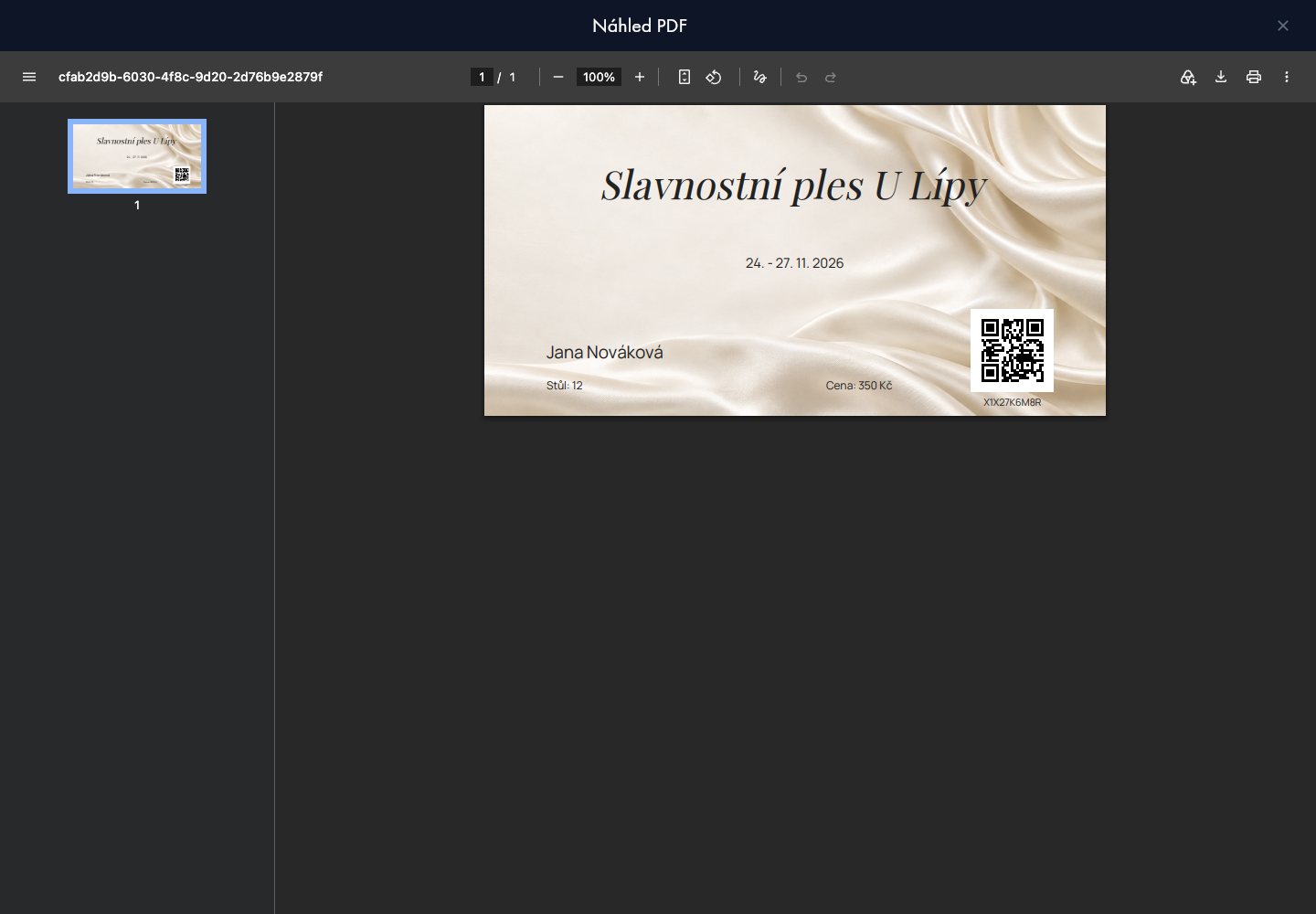Viewport: 1316px width, 914px height.
Task: Save the PDF to Drive
Action: 1188,77
